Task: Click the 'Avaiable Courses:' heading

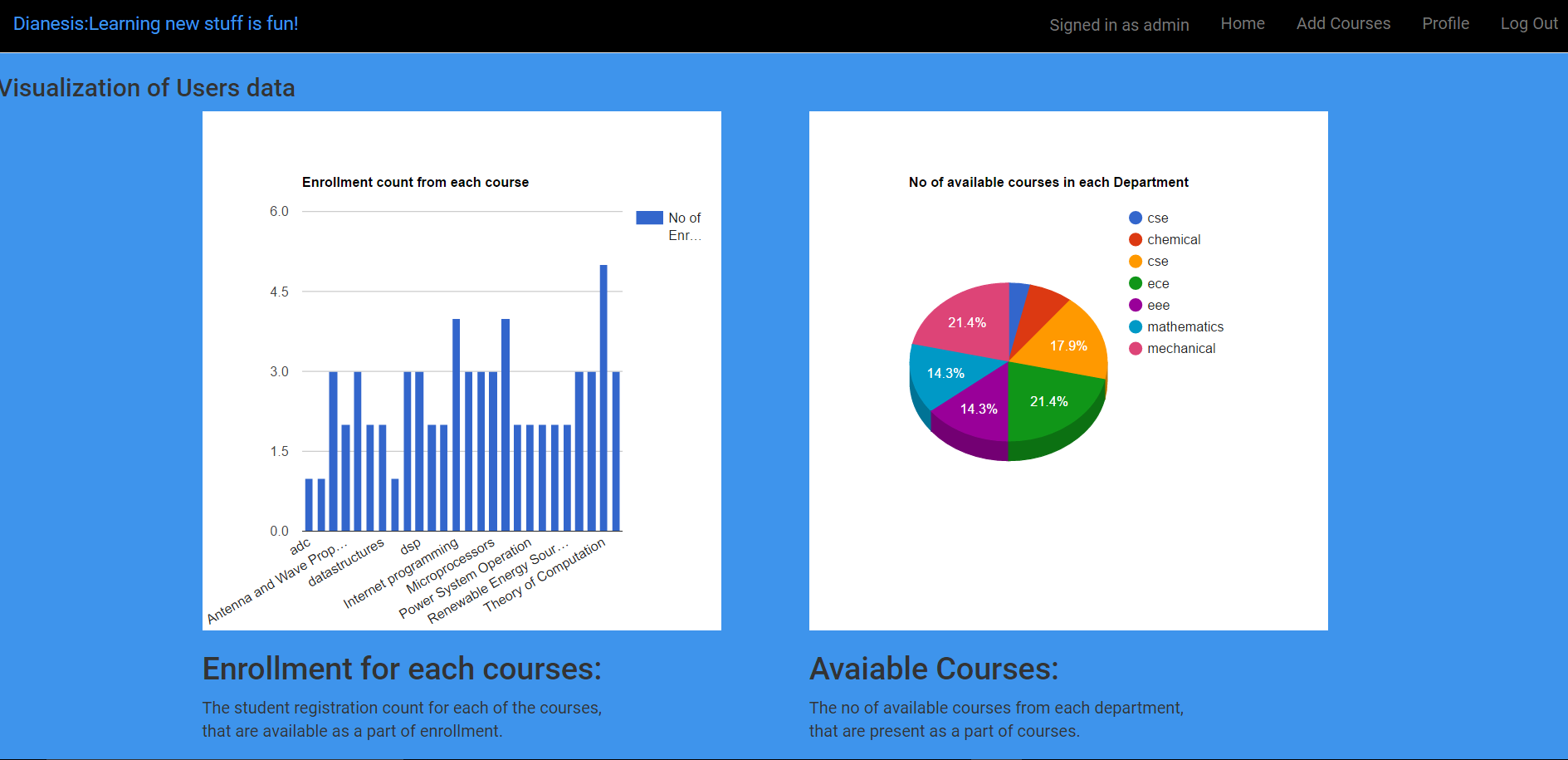Action: [x=934, y=669]
